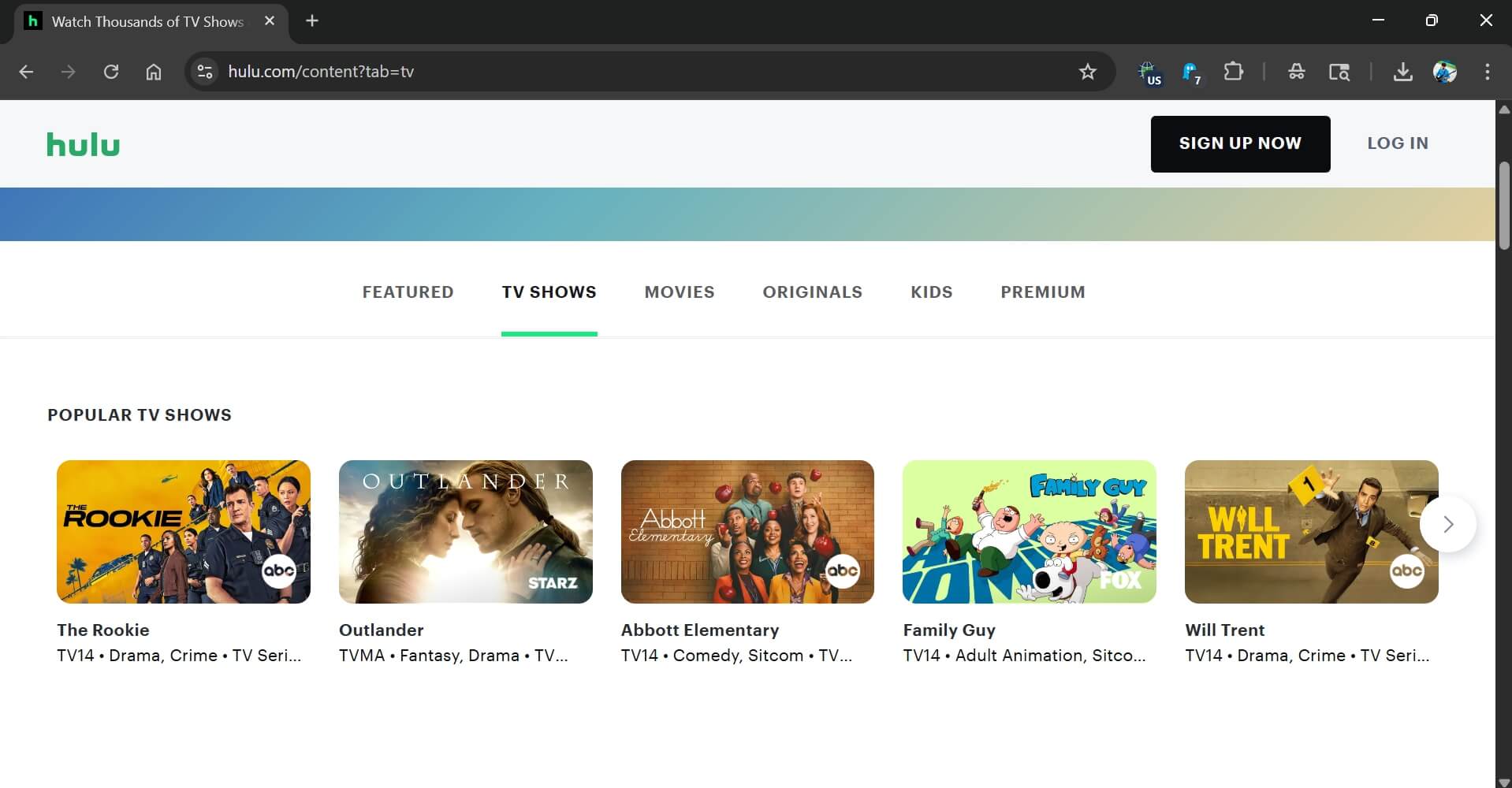The height and width of the screenshot is (788, 1512).
Task: Open the Ghostery extension popup
Action: [1191, 72]
